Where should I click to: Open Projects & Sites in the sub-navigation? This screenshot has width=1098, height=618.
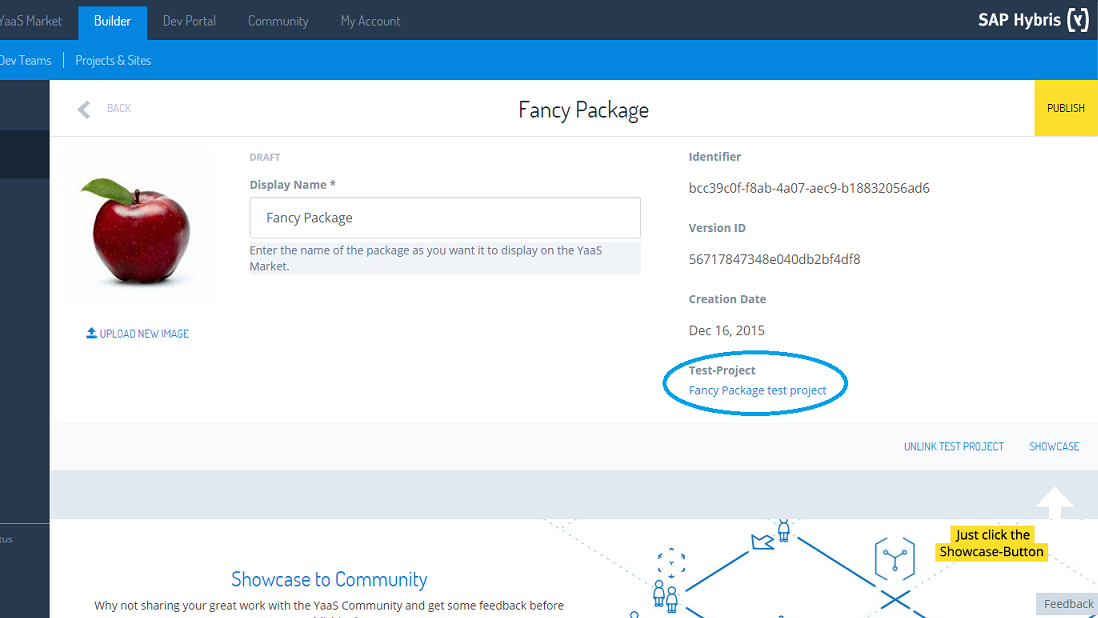click(113, 60)
